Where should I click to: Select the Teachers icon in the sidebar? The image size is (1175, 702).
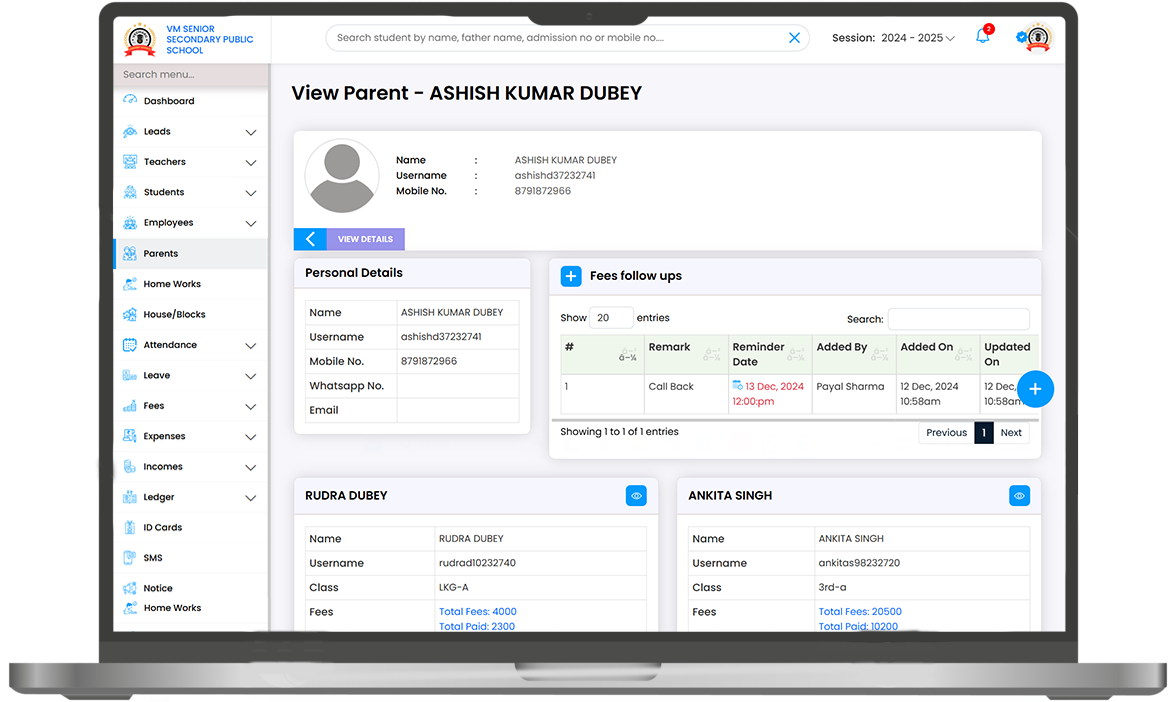(129, 161)
